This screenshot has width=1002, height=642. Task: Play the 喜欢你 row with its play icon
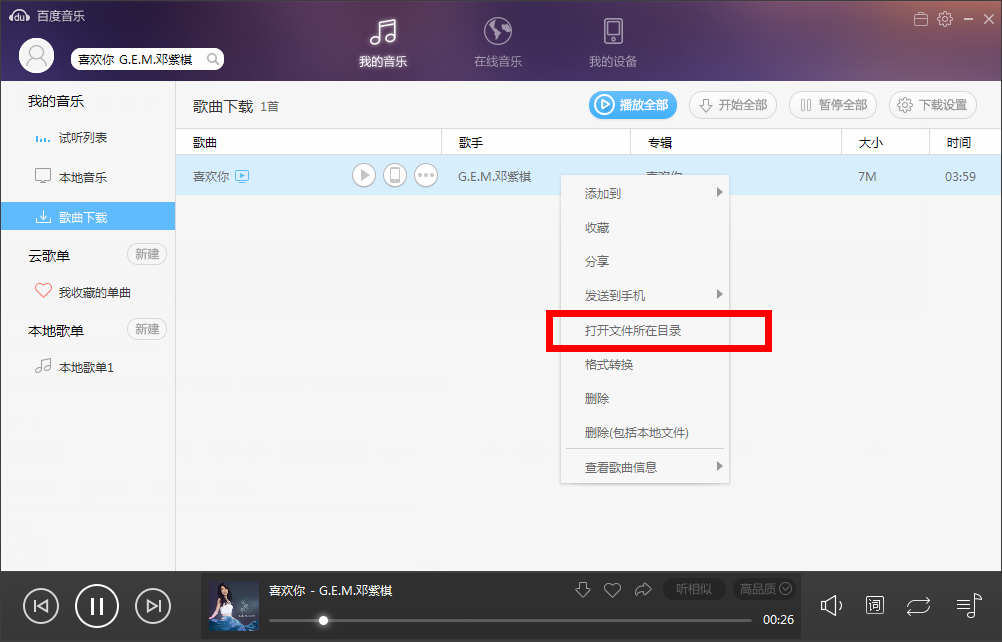pos(364,175)
